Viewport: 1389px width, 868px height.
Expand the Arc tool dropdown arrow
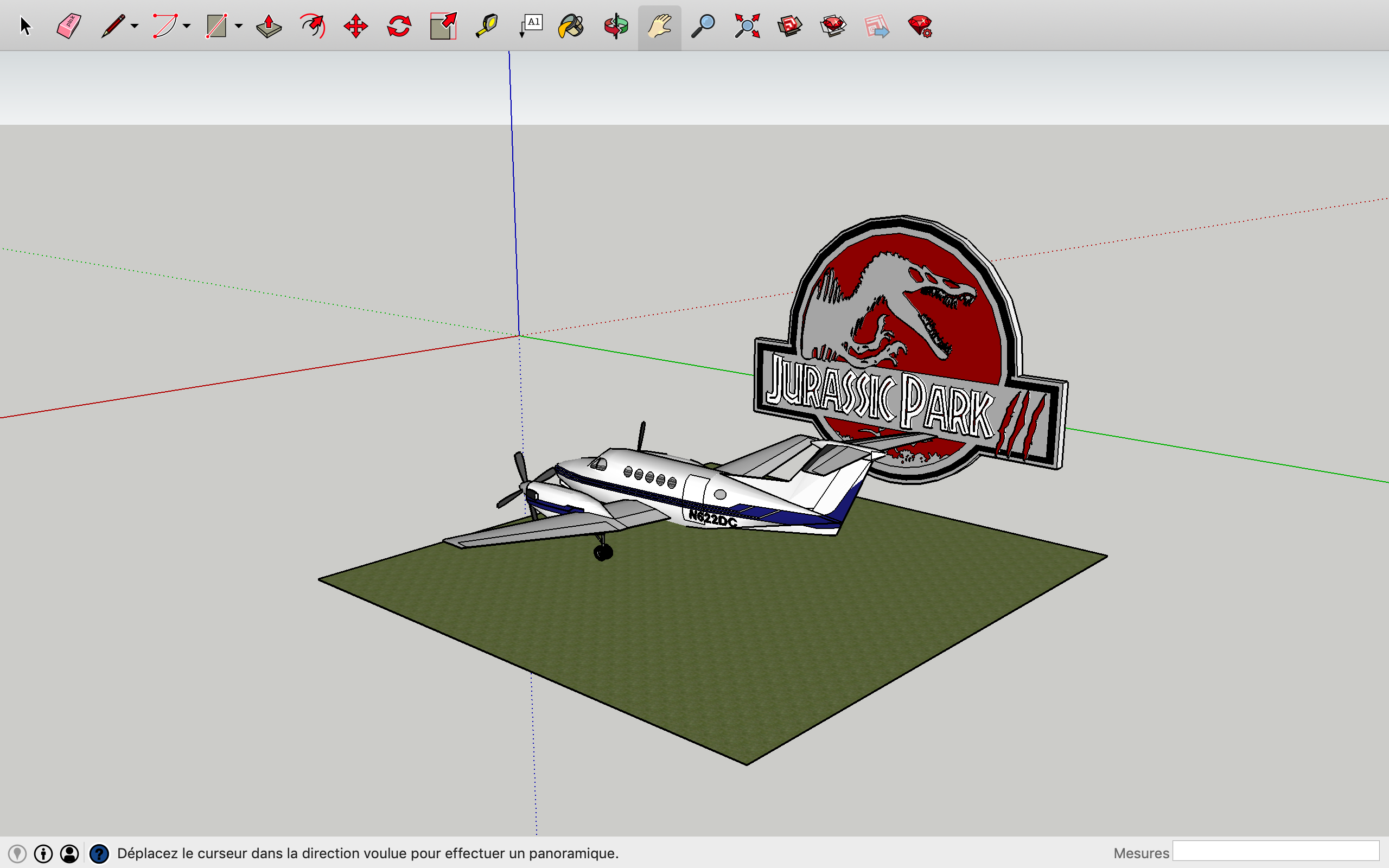click(x=187, y=26)
